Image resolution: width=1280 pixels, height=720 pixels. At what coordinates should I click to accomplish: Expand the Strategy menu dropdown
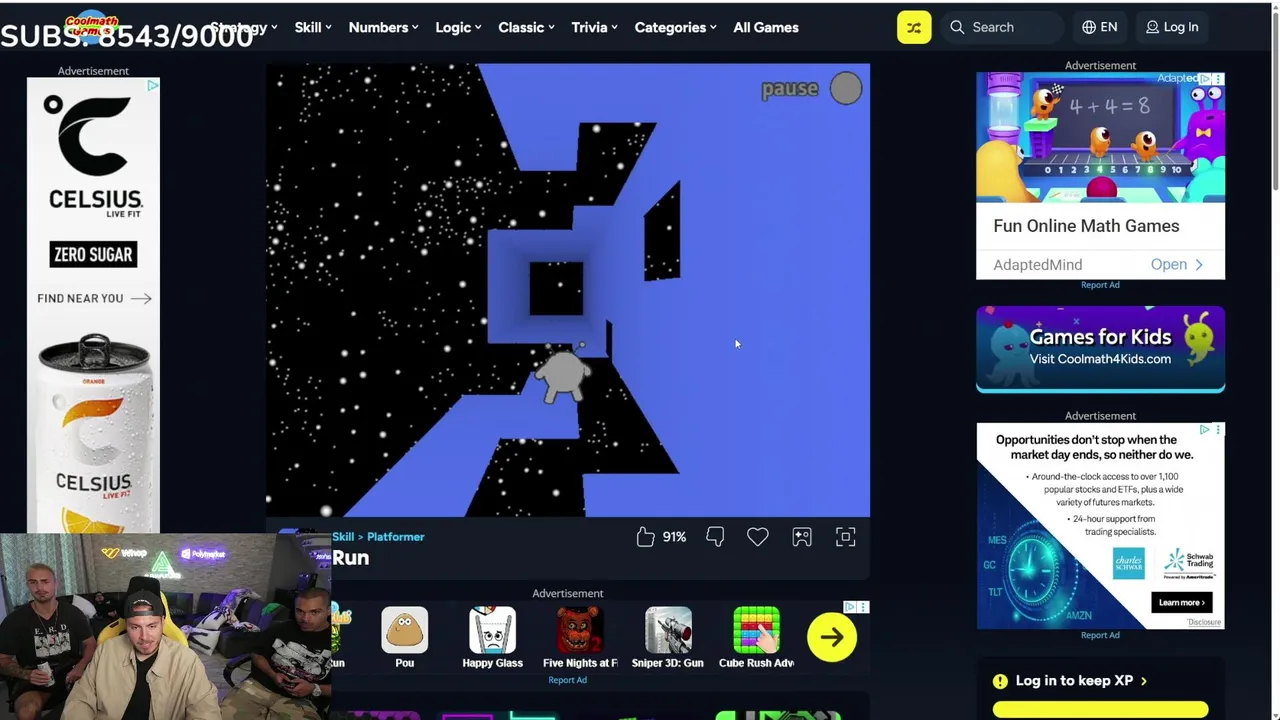(x=244, y=27)
